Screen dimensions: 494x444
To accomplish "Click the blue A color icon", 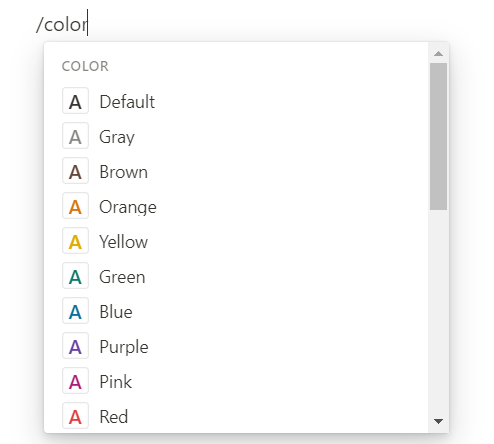I will [x=75, y=311].
